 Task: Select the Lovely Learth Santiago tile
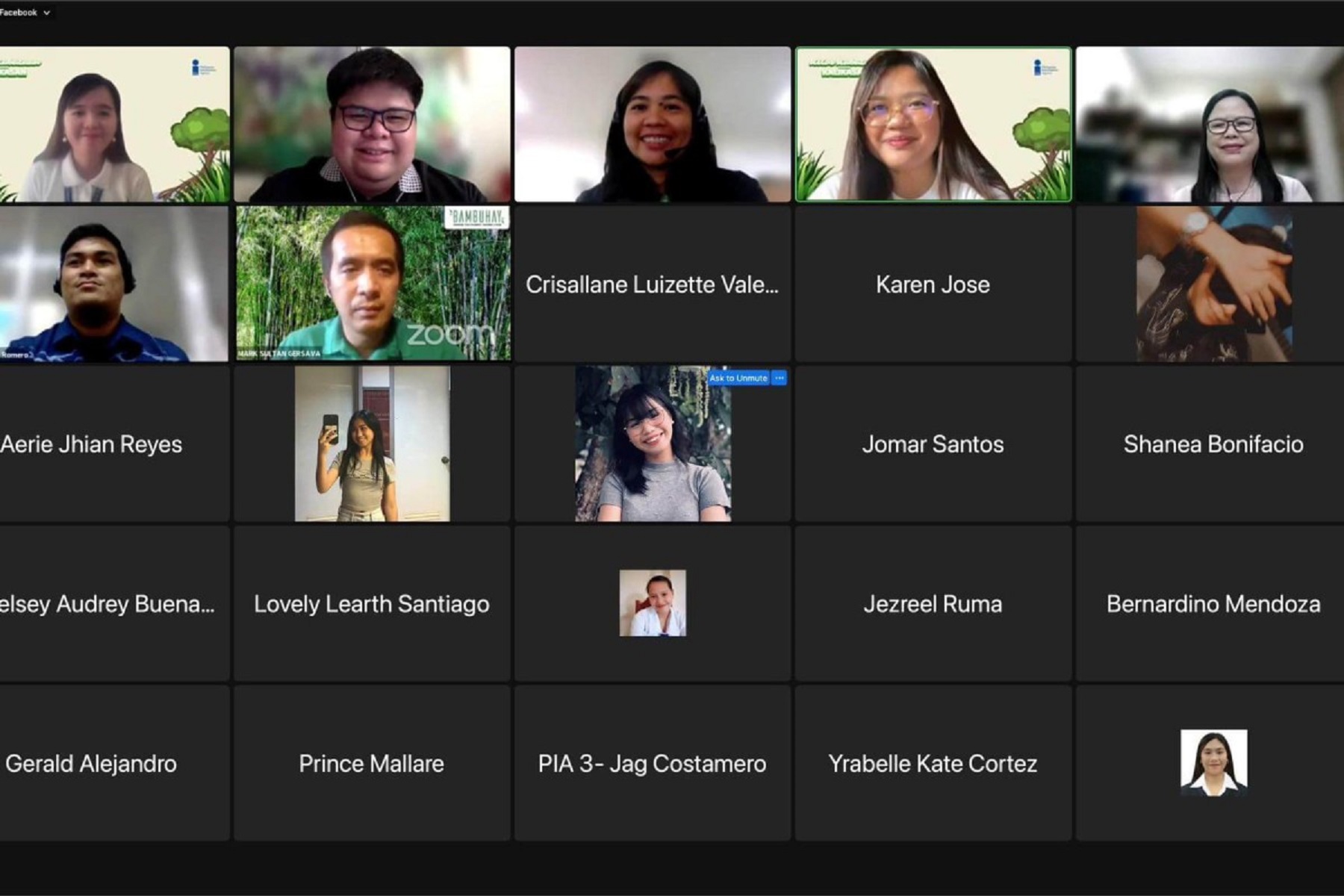372,603
